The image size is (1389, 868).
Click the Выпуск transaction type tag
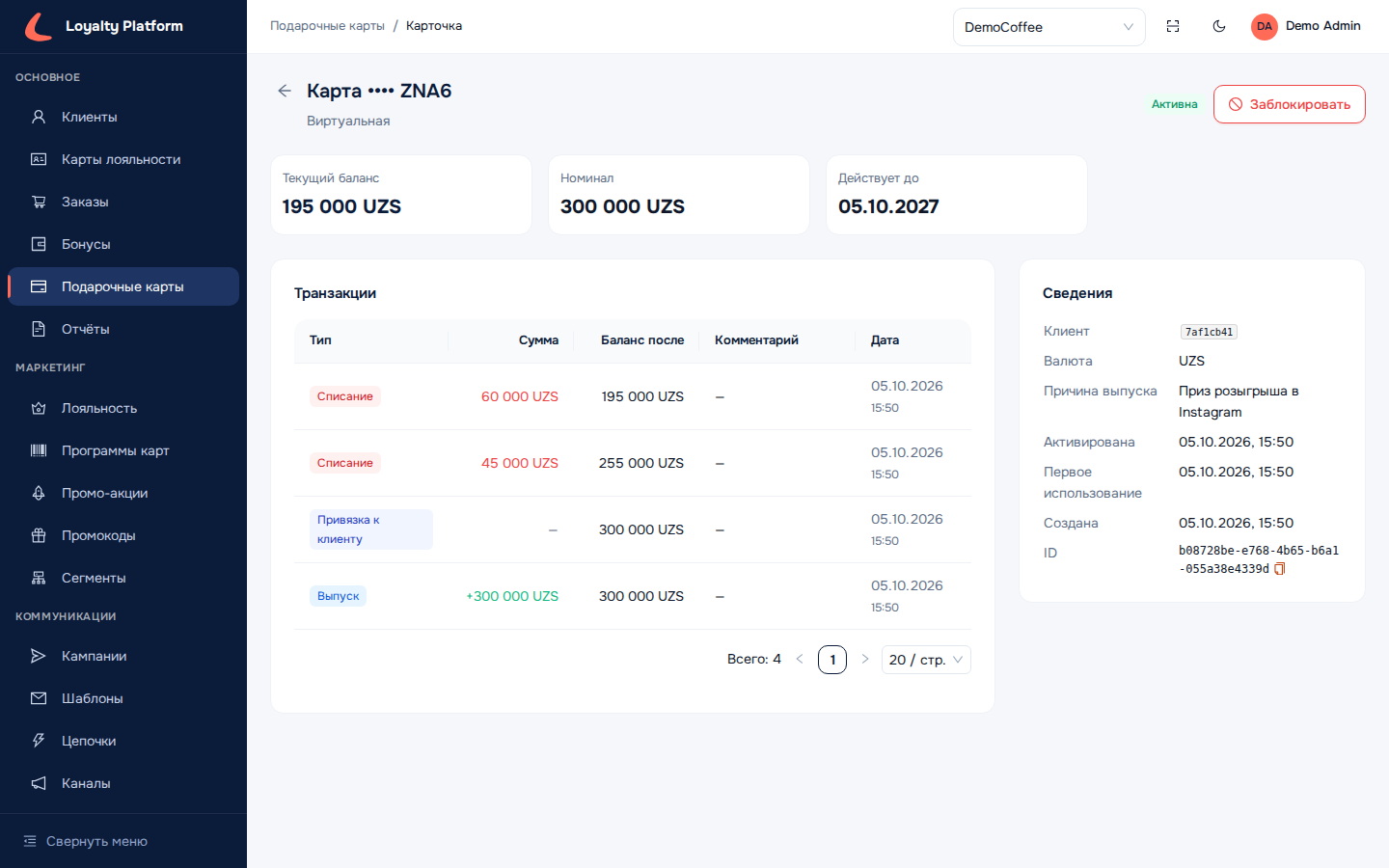pyautogui.click(x=338, y=596)
